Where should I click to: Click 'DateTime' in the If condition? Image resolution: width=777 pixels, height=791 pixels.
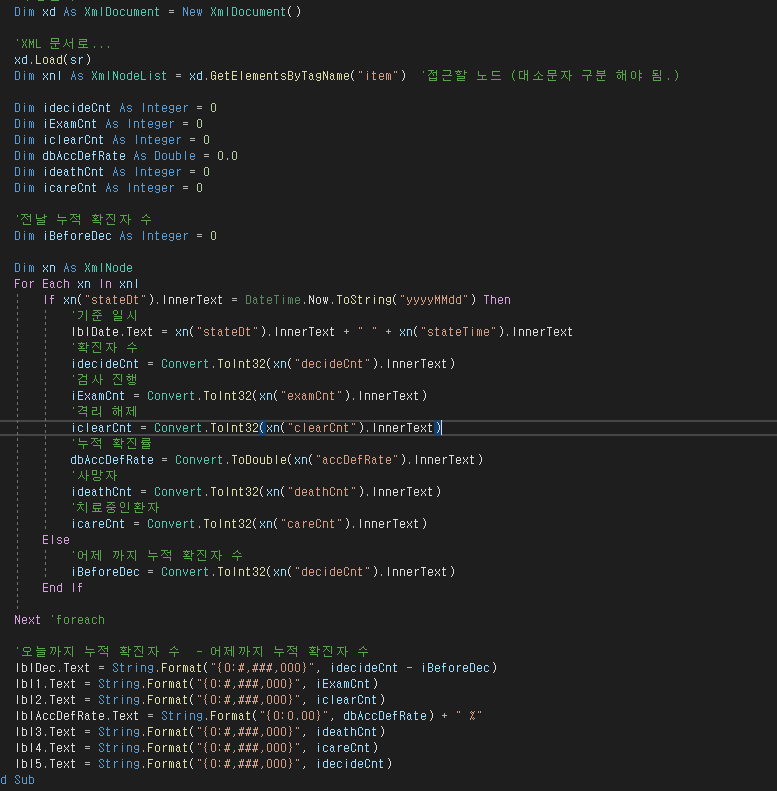pyautogui.click(x=273, y=300)
